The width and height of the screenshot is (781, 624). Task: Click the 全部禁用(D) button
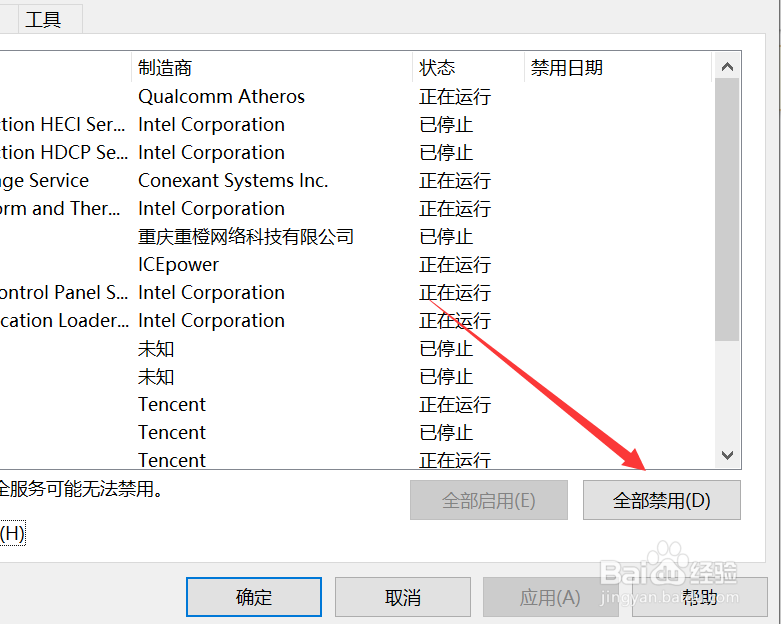tap(661, 500)
